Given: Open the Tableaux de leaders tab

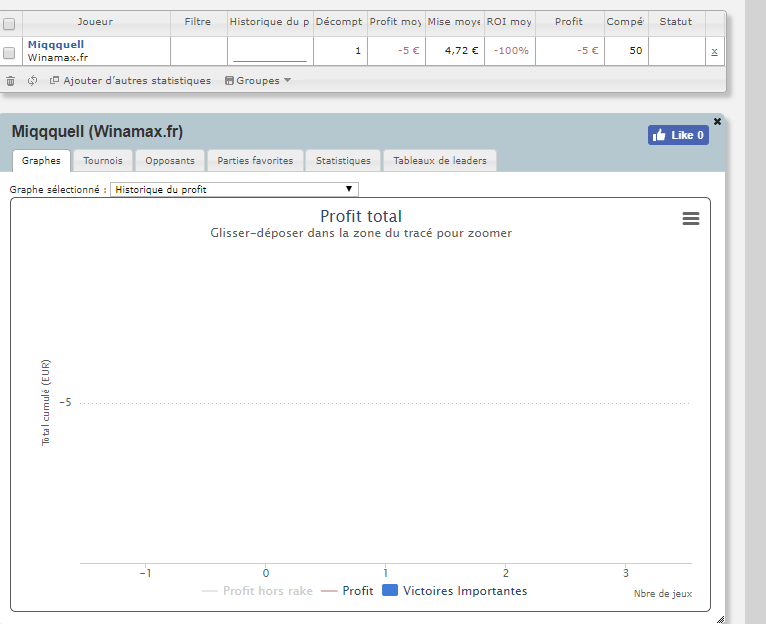Looking at the screenshot, I should point(440,161).
